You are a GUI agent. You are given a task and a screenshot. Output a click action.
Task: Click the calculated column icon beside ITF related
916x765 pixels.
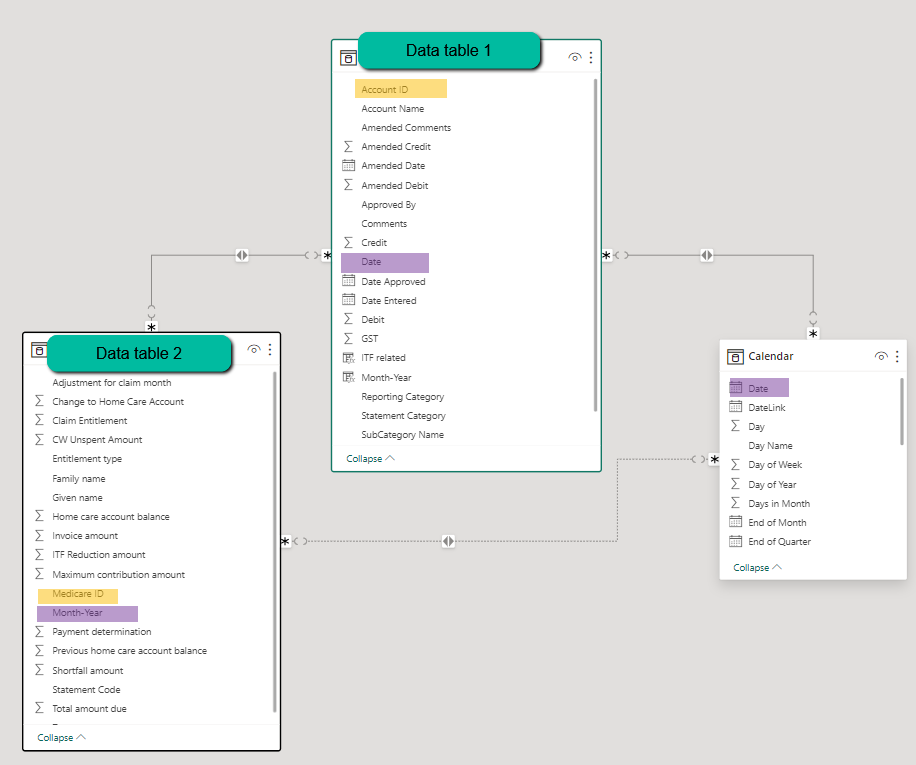tap(348, 357)
